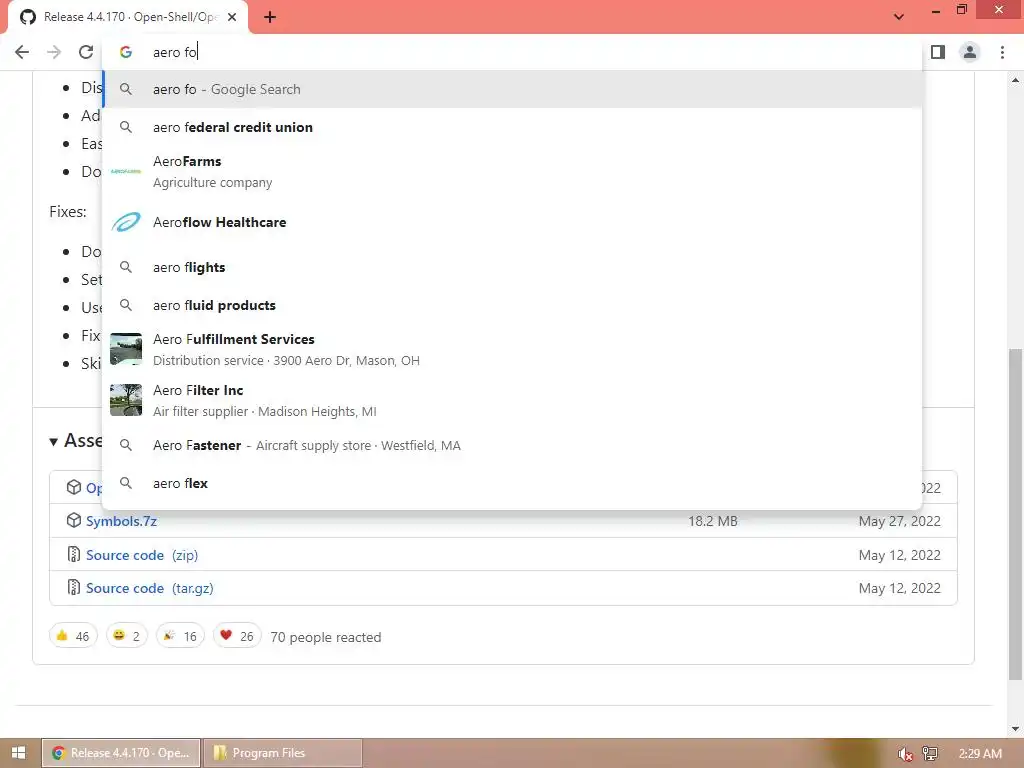Open the Program Files taskbar window

[283, 753]
